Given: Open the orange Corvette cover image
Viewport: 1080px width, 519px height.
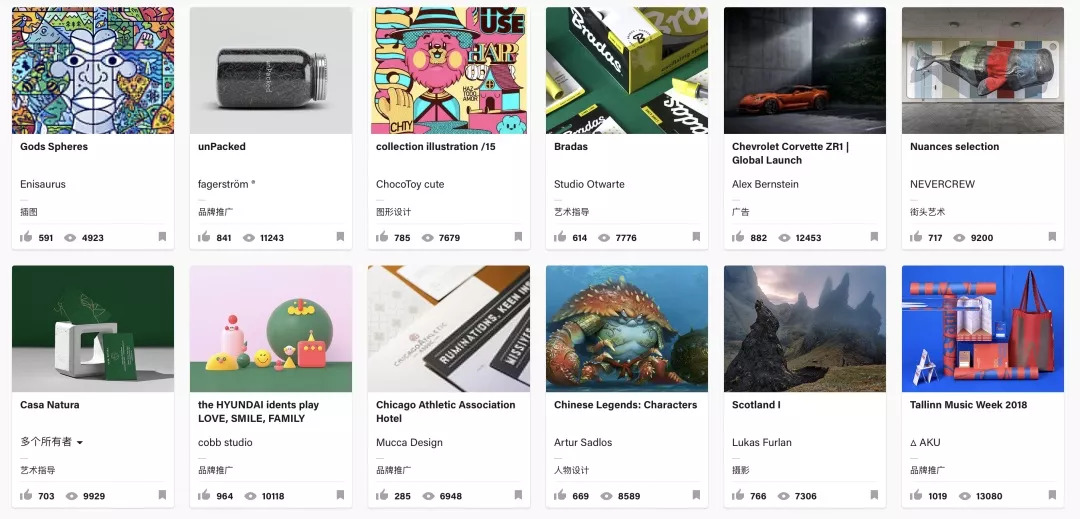Looking at the screenshot, I should (x=804, y=70).
